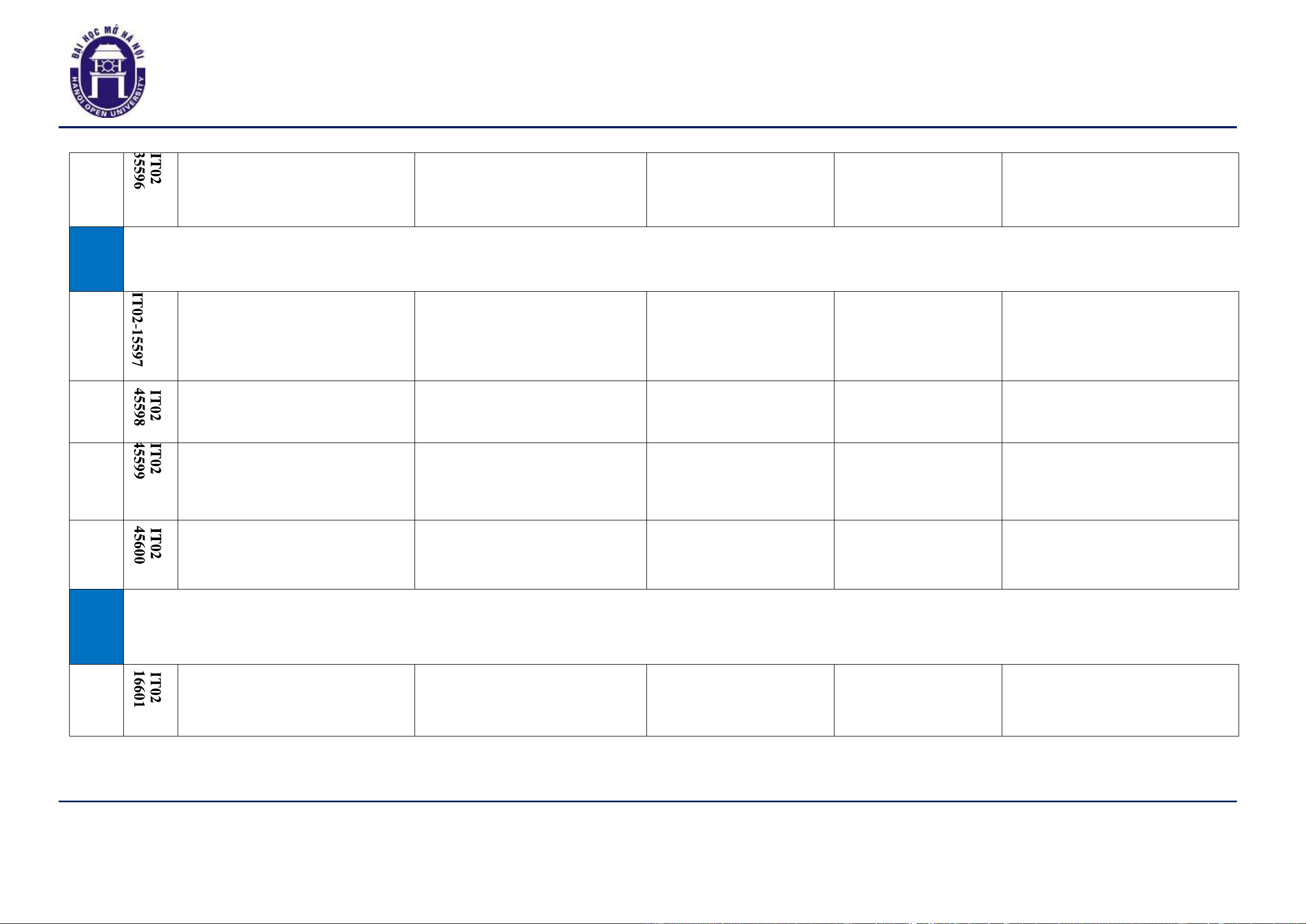Select the IT02 45599 code cell
Viewport: 1306px width, 924px height.
(x=150, y=481)
